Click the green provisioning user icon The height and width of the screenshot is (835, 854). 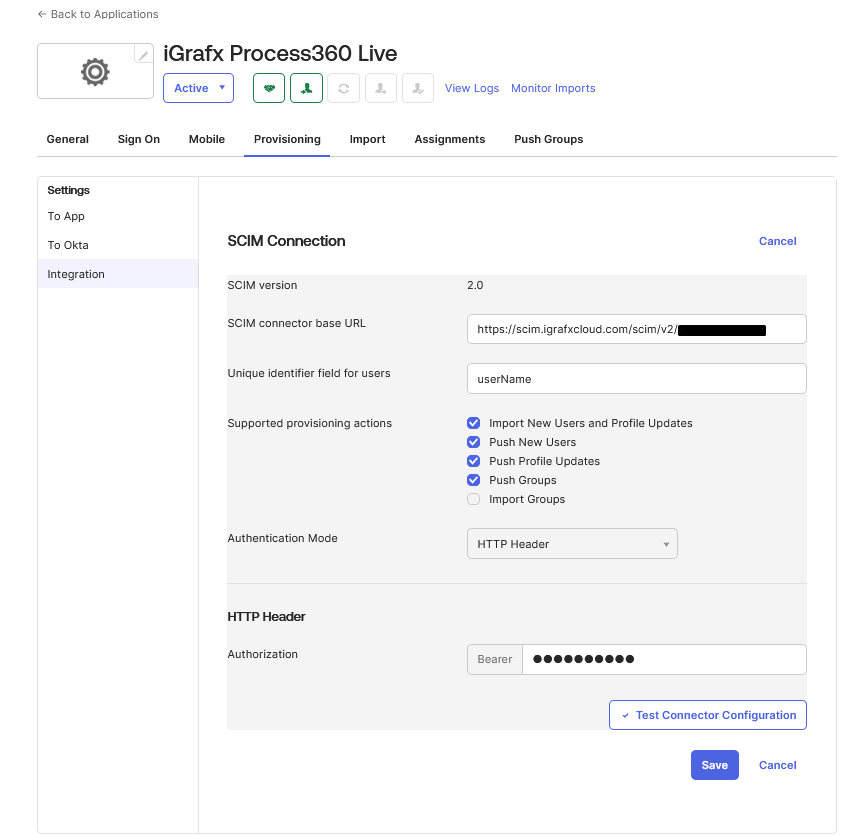pyautogui.click(x=306, y=88)
